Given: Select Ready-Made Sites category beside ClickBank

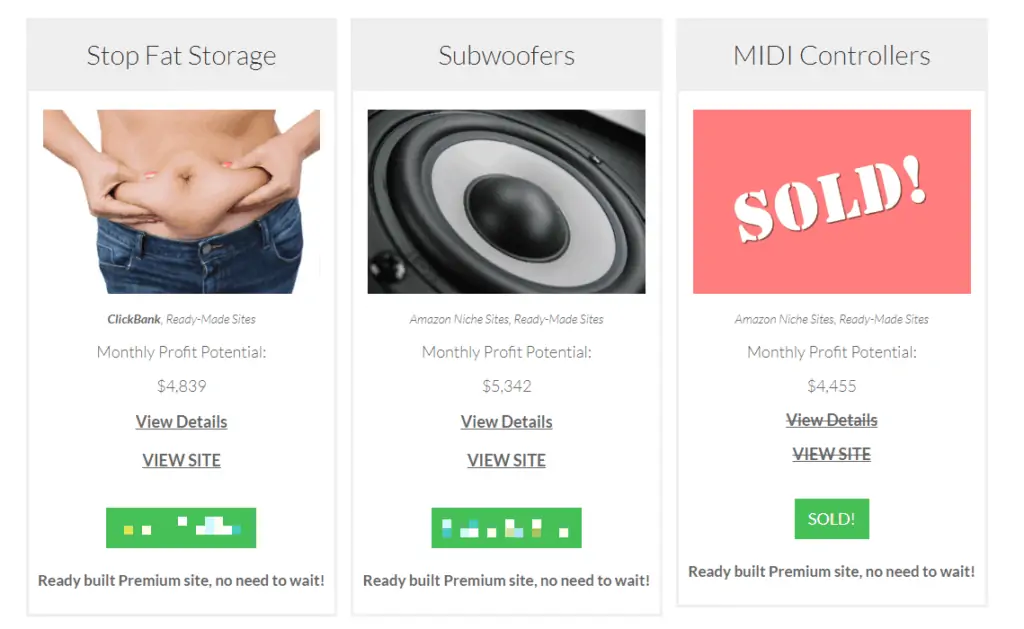Looking at the screenshot, I should tap(211, 319).
